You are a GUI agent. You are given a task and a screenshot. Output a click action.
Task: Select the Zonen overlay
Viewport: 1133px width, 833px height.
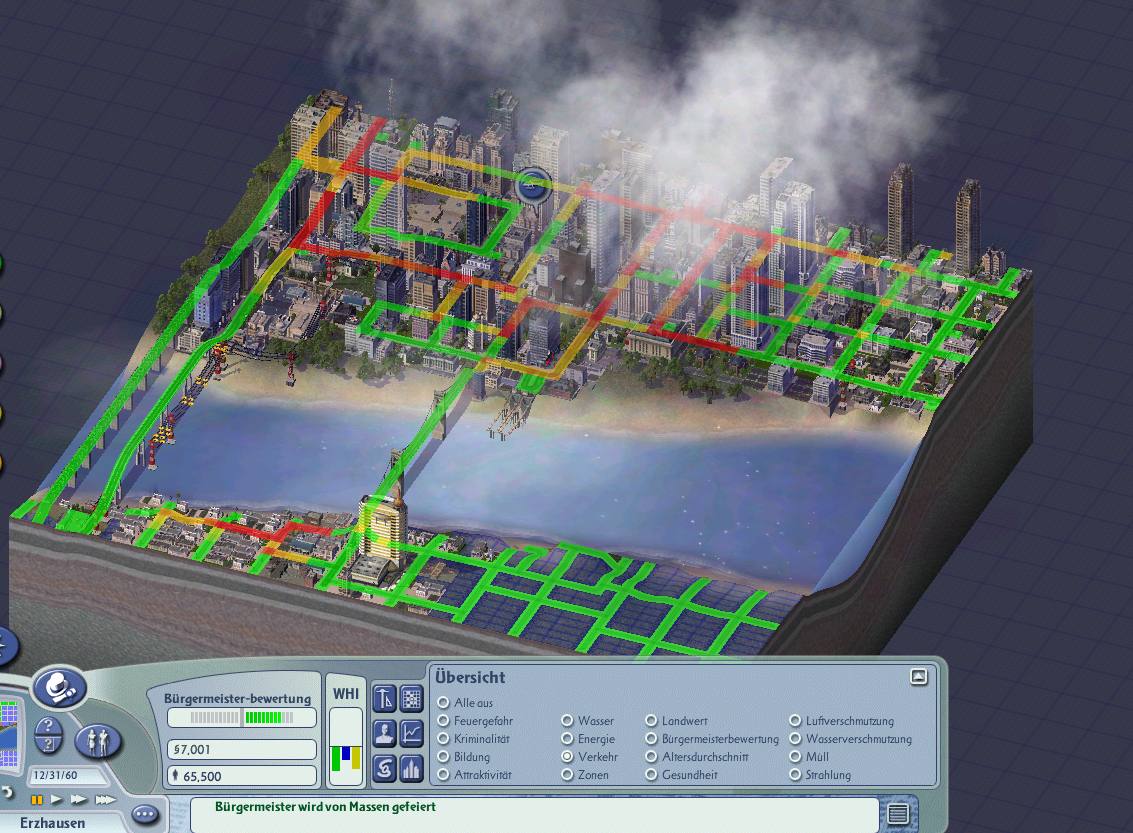click(x=567, y=774)
